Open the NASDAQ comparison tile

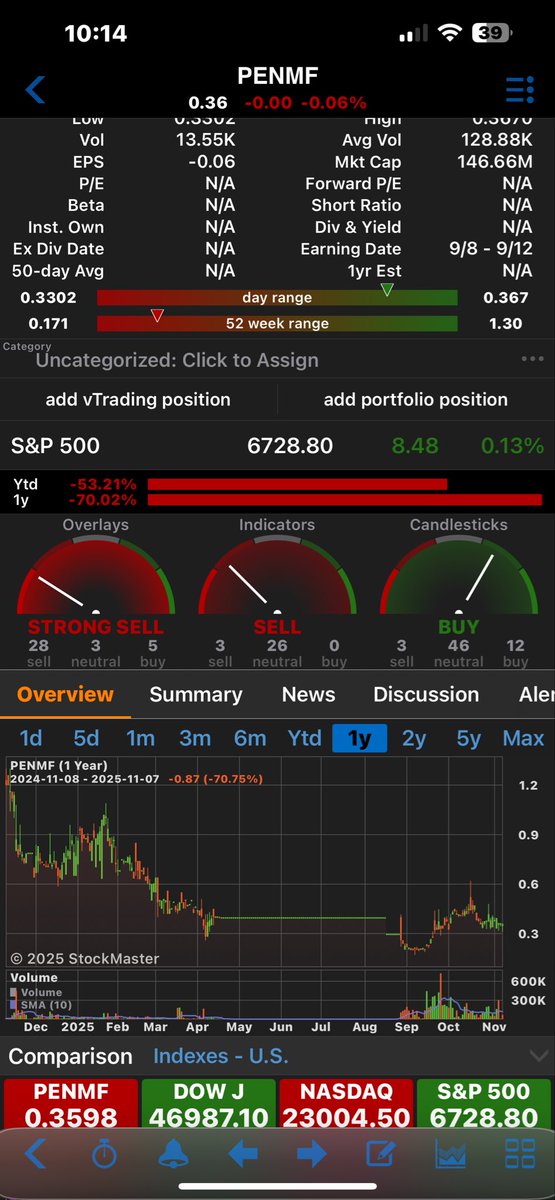click(345, 1104)
